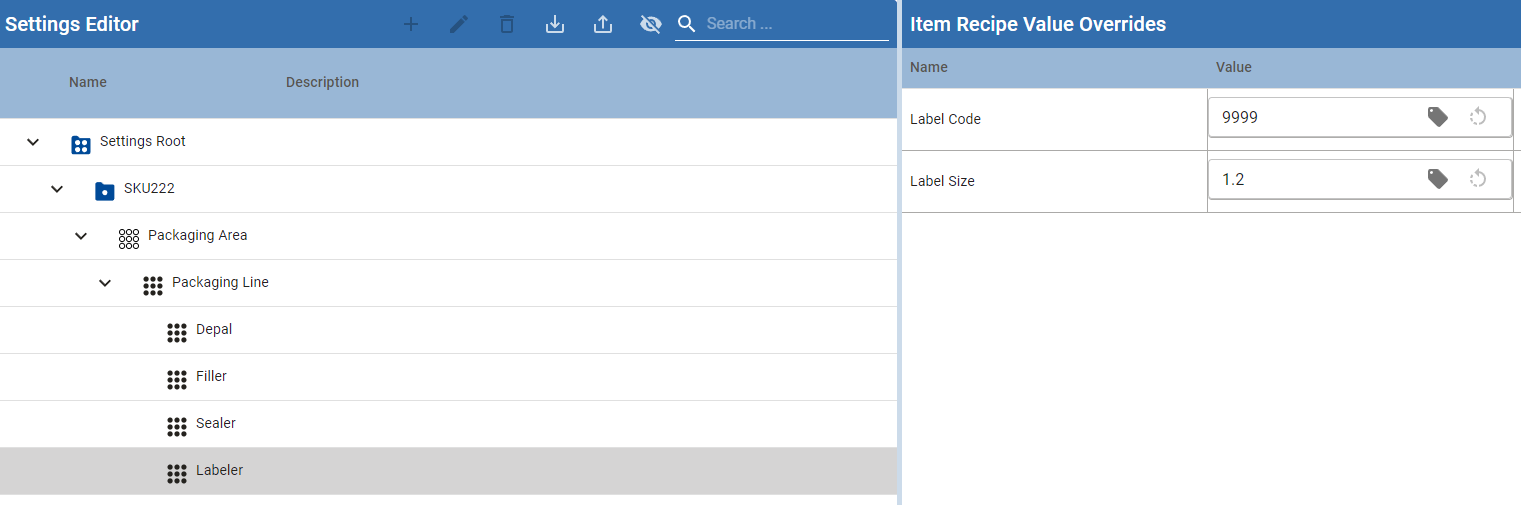Select the Filler tree item
Image resolution: width=1521 pixels, height=505 pixels.
[211, 377]
